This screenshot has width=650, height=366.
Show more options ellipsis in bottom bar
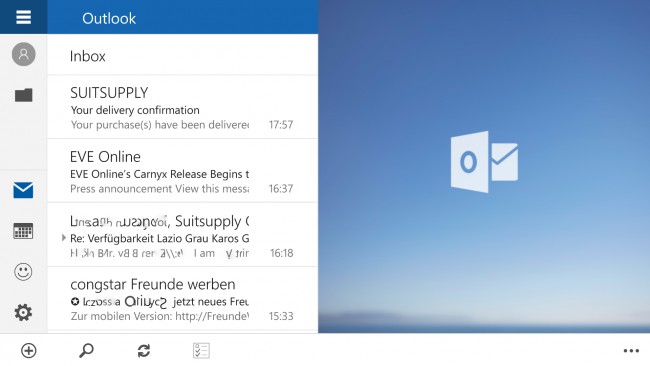click(631, 351)
